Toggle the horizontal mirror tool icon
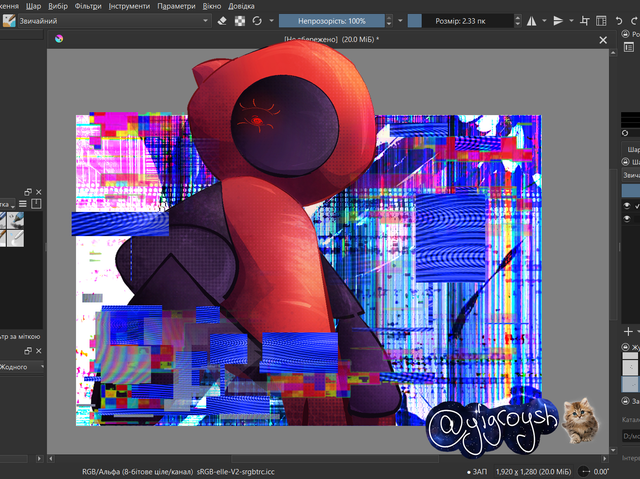Screen dimensions: 640x479 click(x=531, y=21)
